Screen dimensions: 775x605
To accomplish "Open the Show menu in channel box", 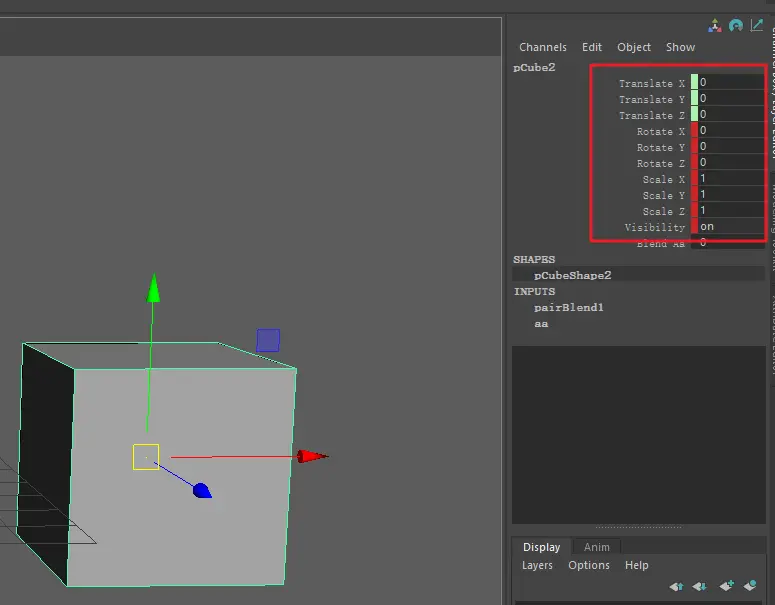I will [680, 47].
